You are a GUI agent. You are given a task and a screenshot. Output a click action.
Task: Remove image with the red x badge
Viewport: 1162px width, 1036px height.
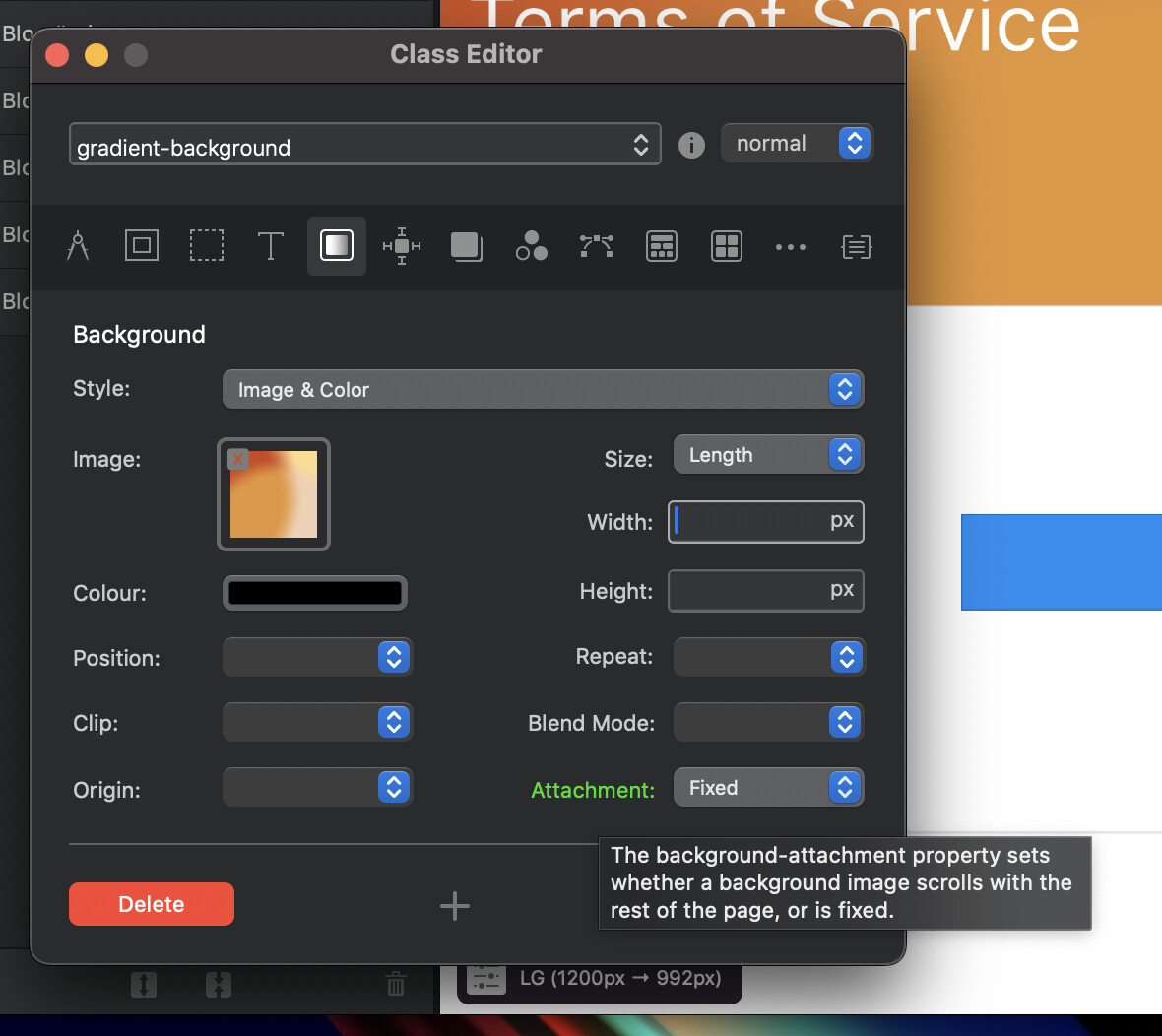click(x=238, y=460)
